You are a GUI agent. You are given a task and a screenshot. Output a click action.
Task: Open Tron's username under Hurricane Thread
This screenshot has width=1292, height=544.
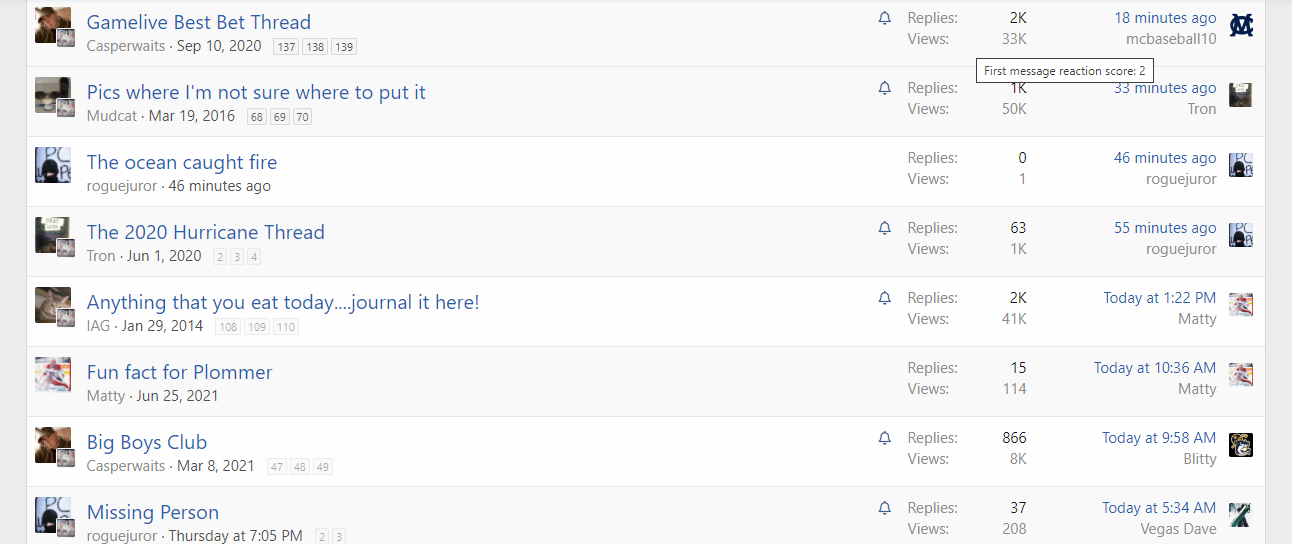click(101, 256)
